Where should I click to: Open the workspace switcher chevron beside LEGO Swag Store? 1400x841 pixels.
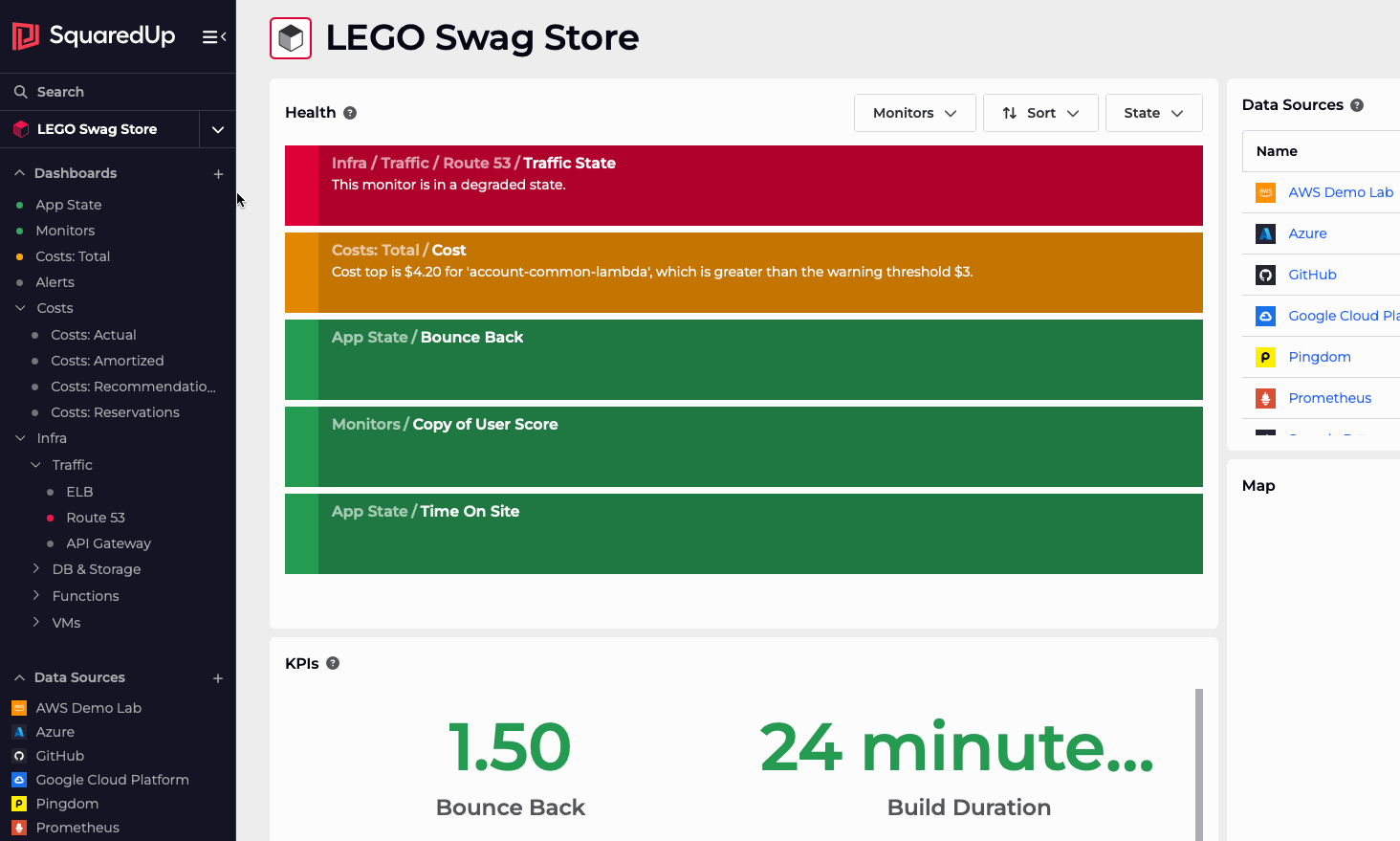tap(218, 129)
